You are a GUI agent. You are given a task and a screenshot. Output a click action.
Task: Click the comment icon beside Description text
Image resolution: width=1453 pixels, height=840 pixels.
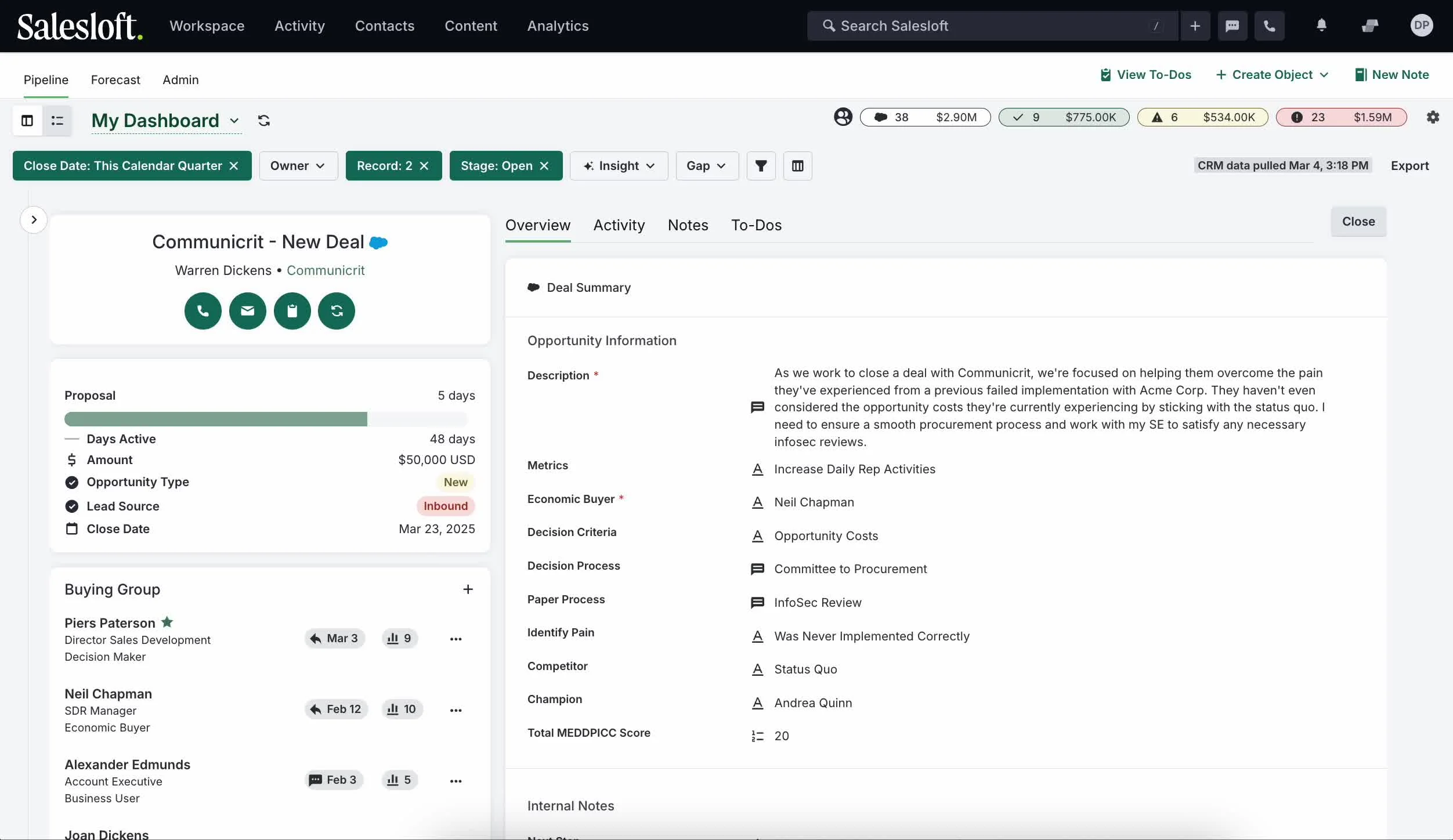tap(757, 407)
